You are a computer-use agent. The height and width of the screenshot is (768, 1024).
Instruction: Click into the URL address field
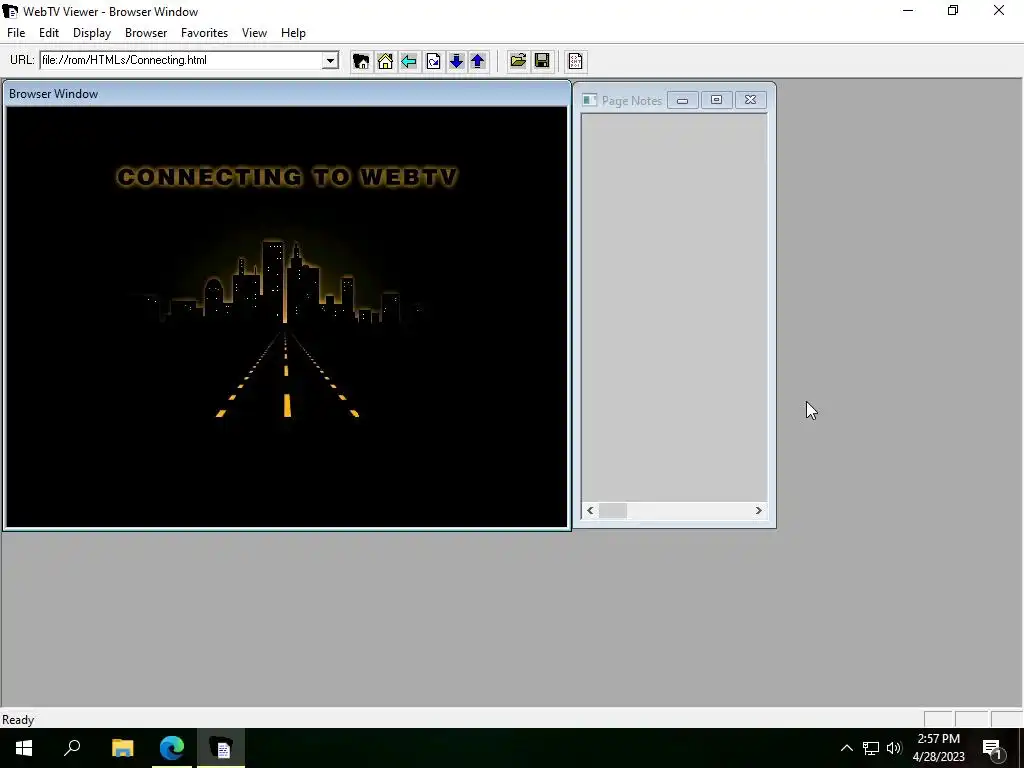(182, 60)
